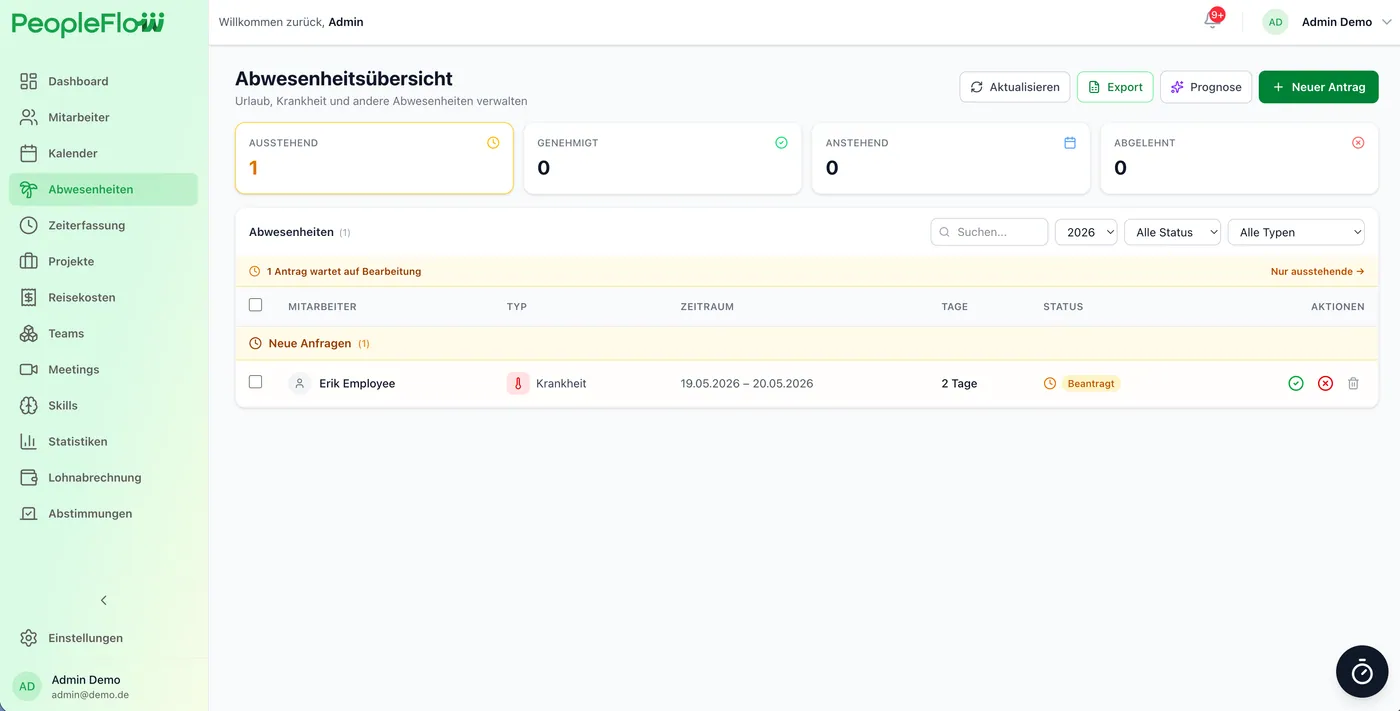Open notifications bell with 9+ badge
The width and height of the screenshot is (1400, 711).
pos(1212,21)
